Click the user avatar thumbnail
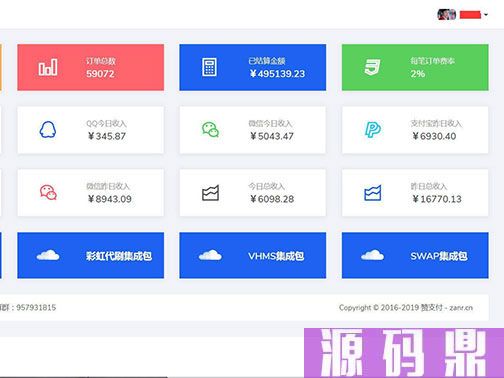 tap(447, 15)
